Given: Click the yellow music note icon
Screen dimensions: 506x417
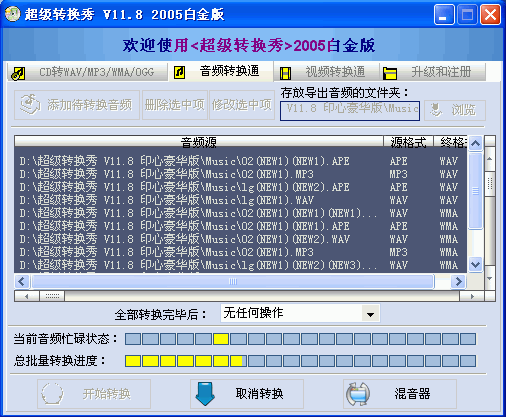Looking at the screenshot, I should pos(179,72).
